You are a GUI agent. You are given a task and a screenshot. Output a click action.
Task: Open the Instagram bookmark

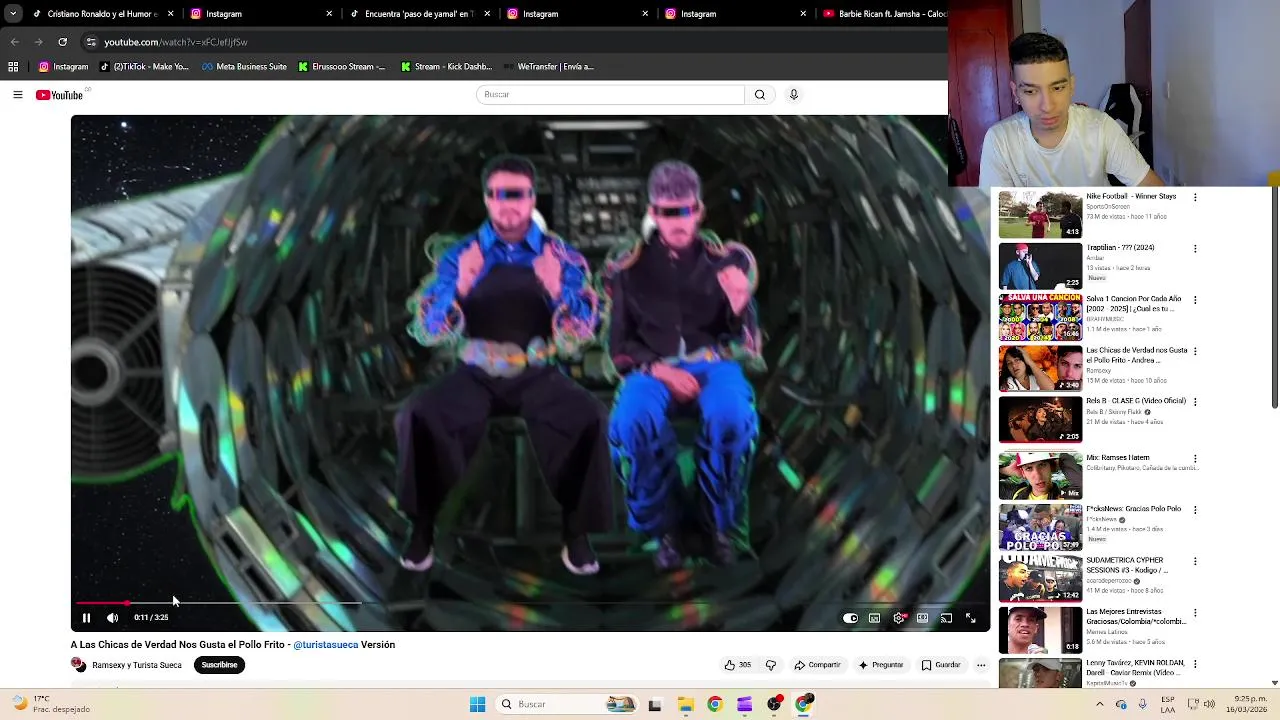click(63, 67)
